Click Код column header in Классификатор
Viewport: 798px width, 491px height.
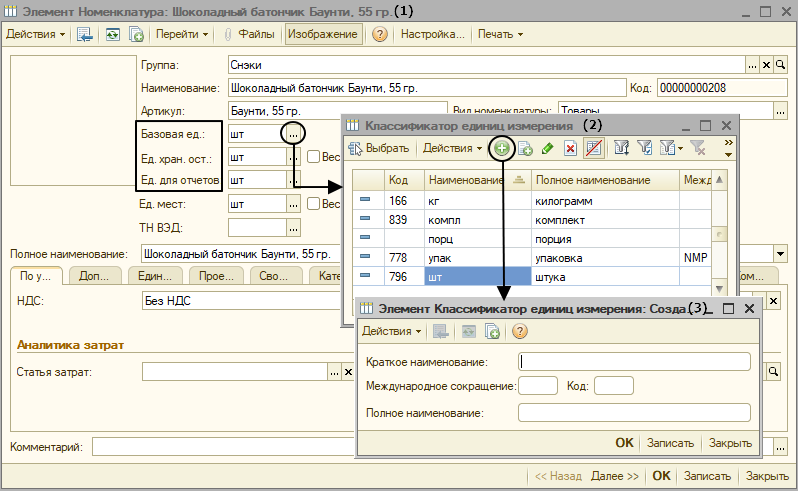(x=404, y=180)
